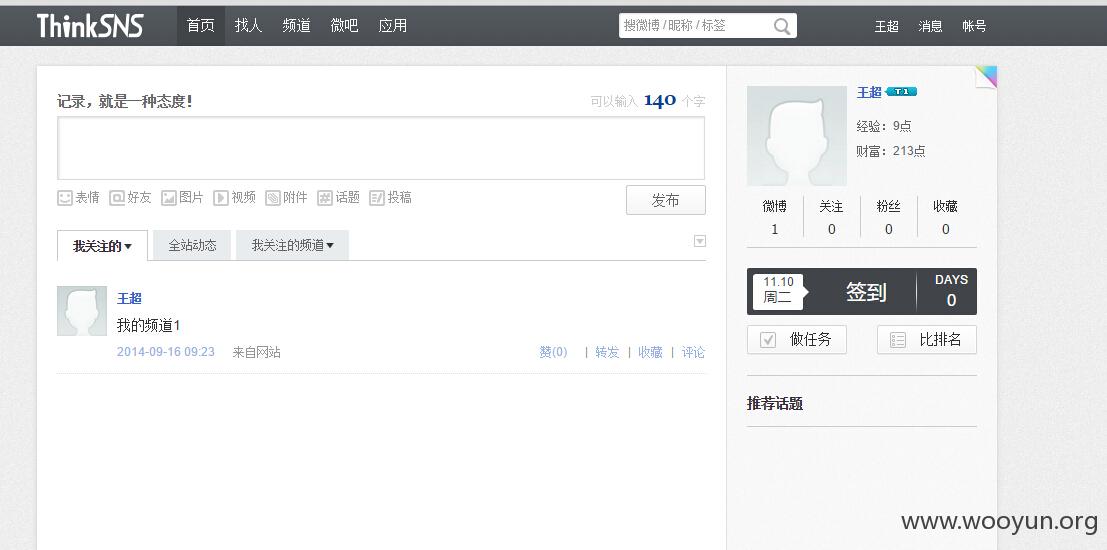Click the 比排名 button
This screenshot has width=1107, height=550.
[927, 340]
